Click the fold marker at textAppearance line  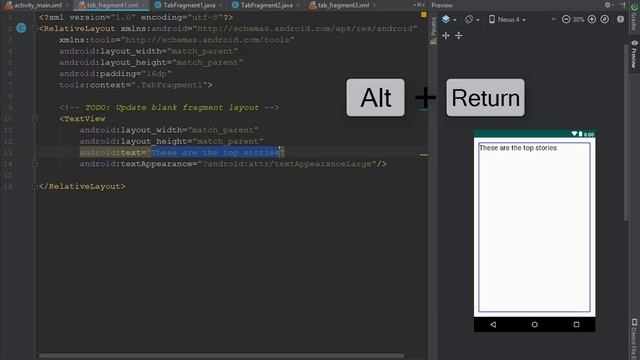[35, 164]
